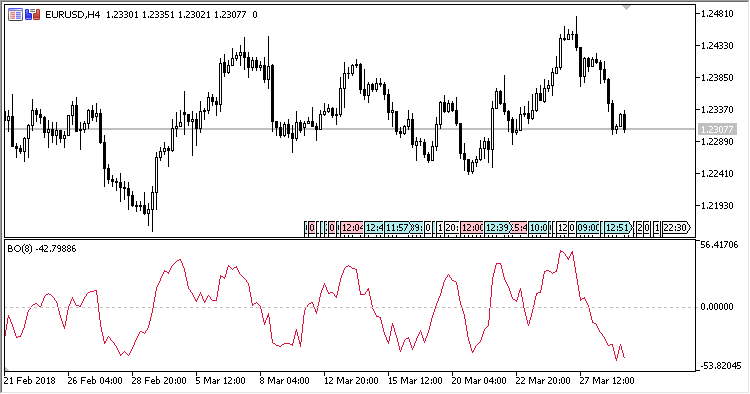This screenshot has height=394, width=750.
Task: Click the 1.23370 price scale label
Action: (717, 109)
